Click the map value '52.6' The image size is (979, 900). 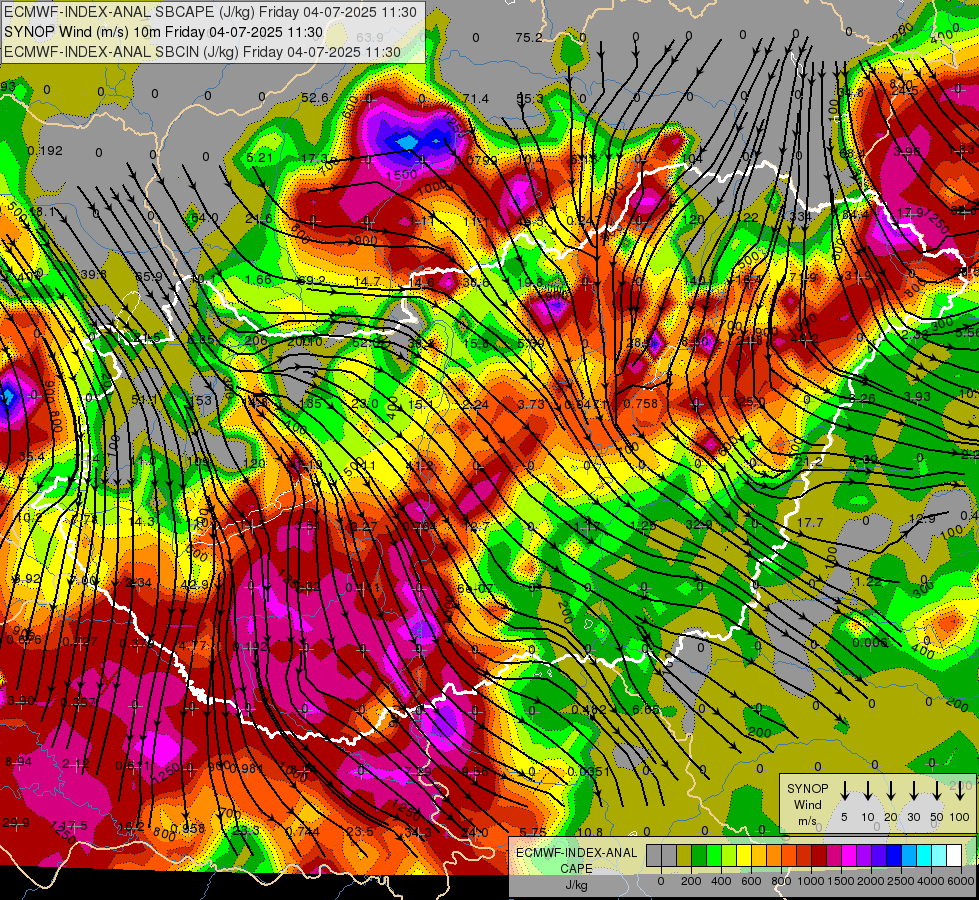[x=315, y=97]
